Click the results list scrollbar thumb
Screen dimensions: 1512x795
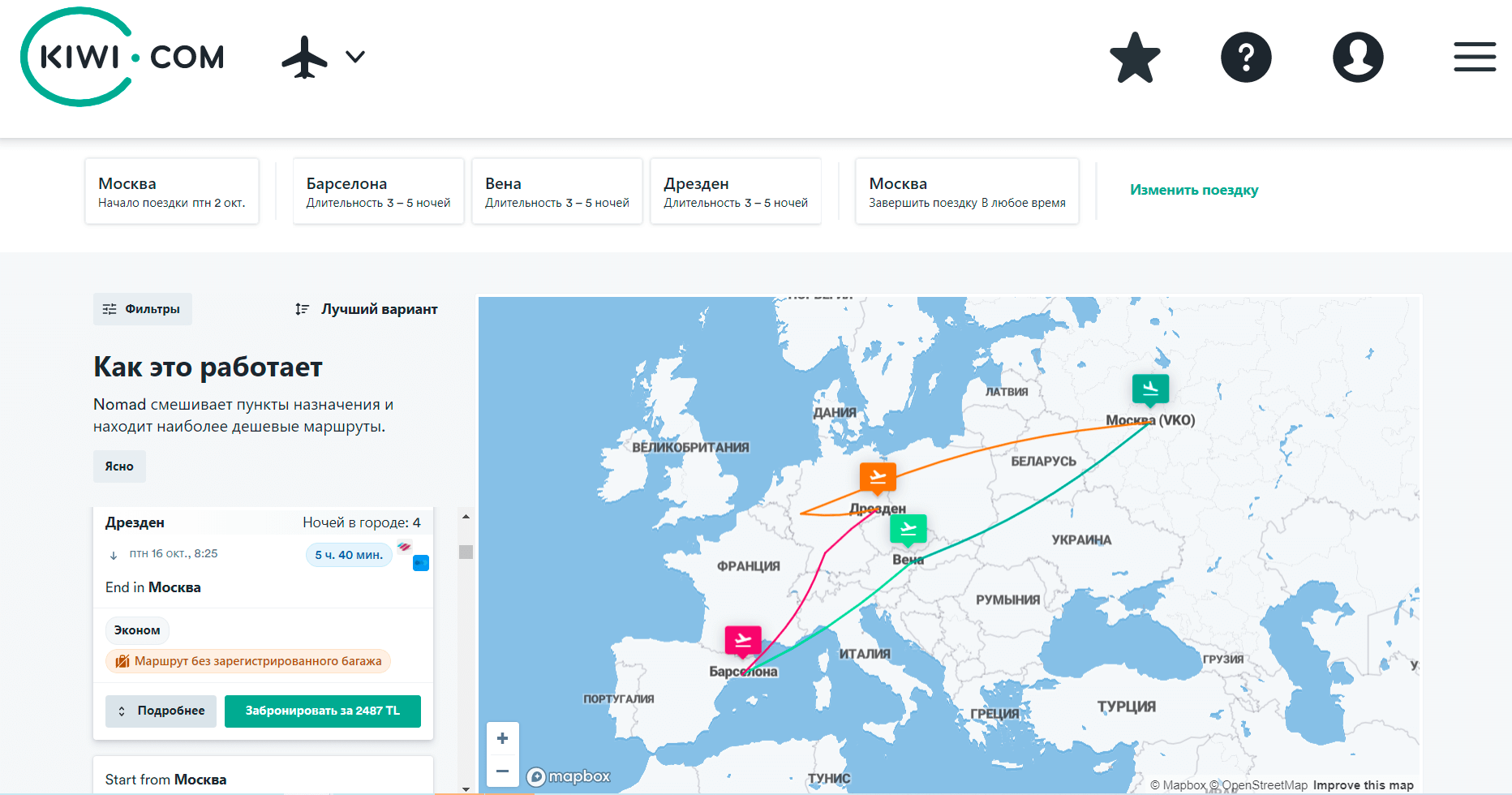pos(466,552)
